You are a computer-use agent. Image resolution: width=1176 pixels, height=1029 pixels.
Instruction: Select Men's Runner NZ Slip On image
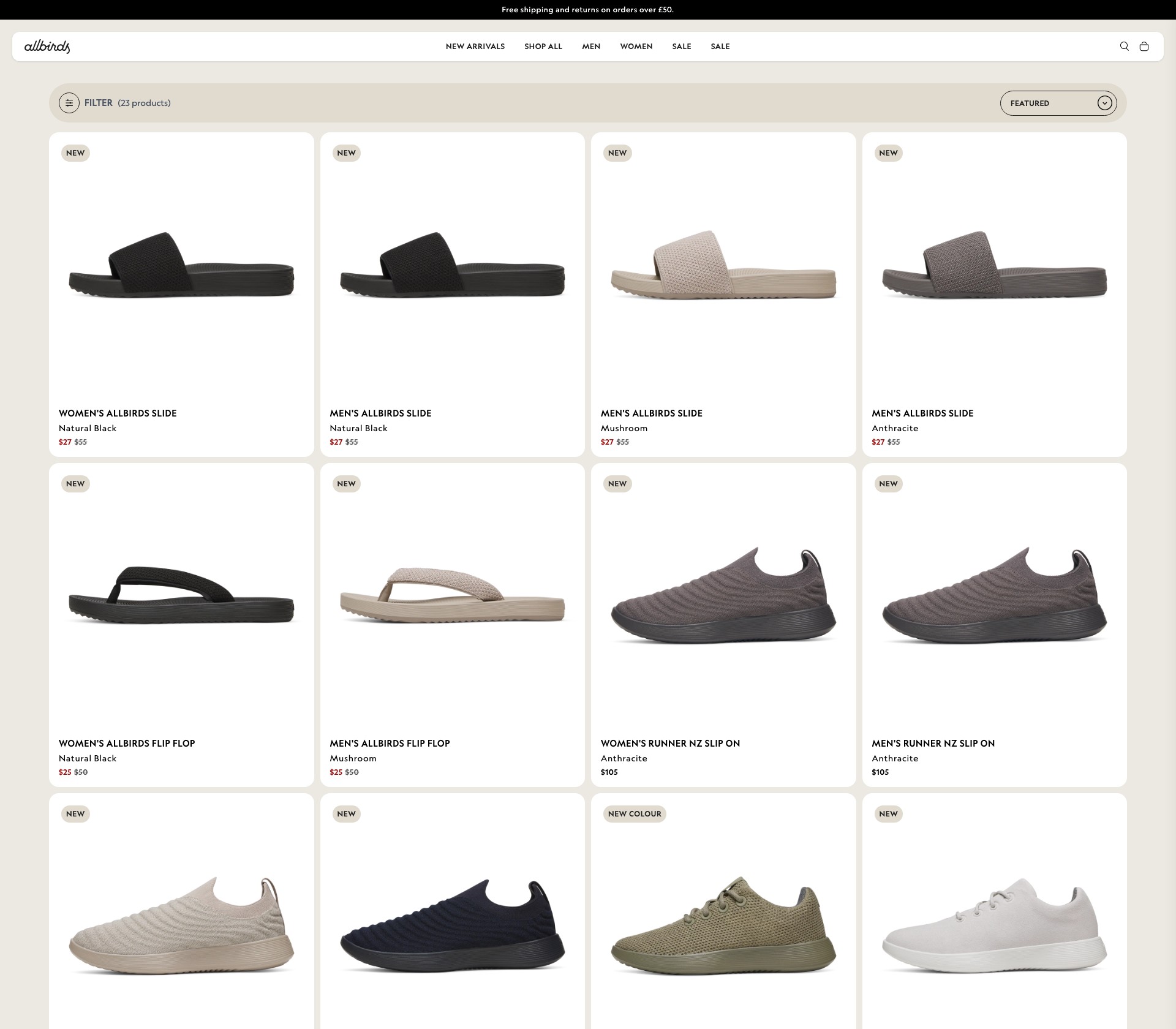pyautogui.click(x=994, y=595)
